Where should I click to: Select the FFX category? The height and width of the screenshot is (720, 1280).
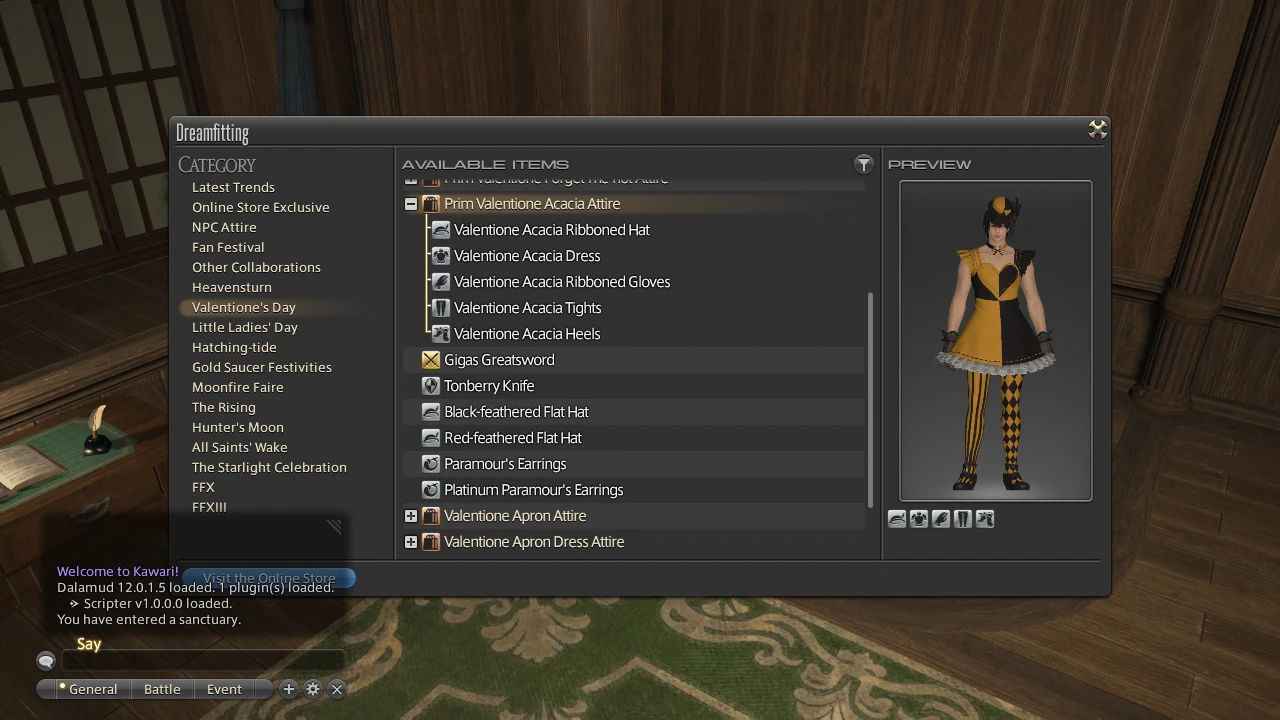[x=203, y=487]
